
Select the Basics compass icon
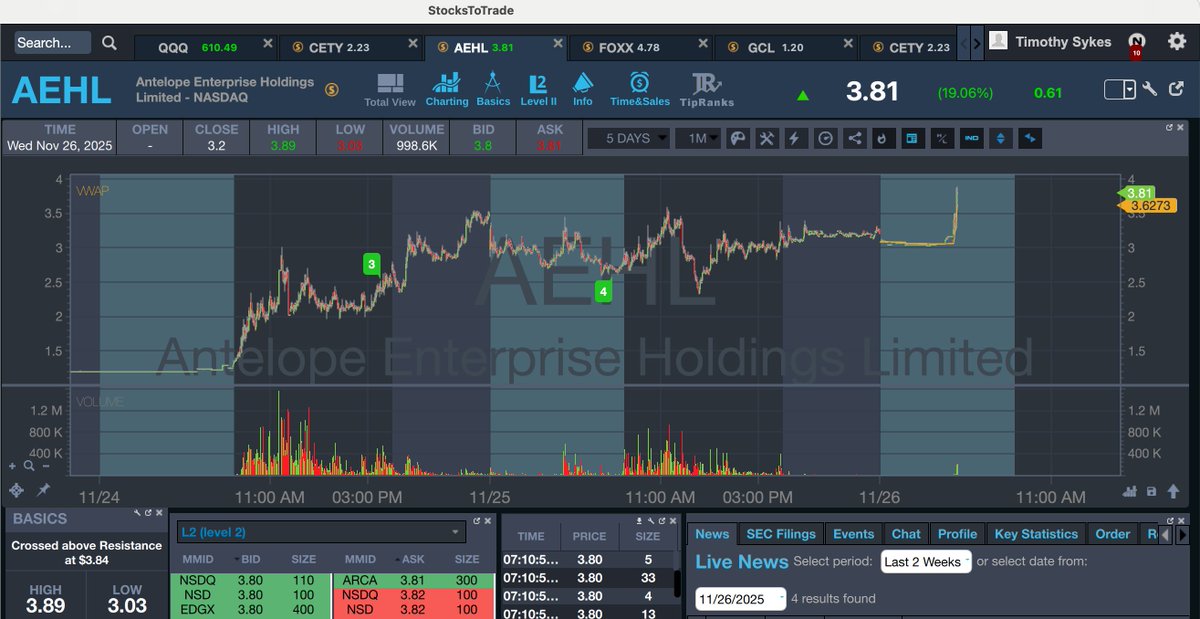click(x=494, y=88)
